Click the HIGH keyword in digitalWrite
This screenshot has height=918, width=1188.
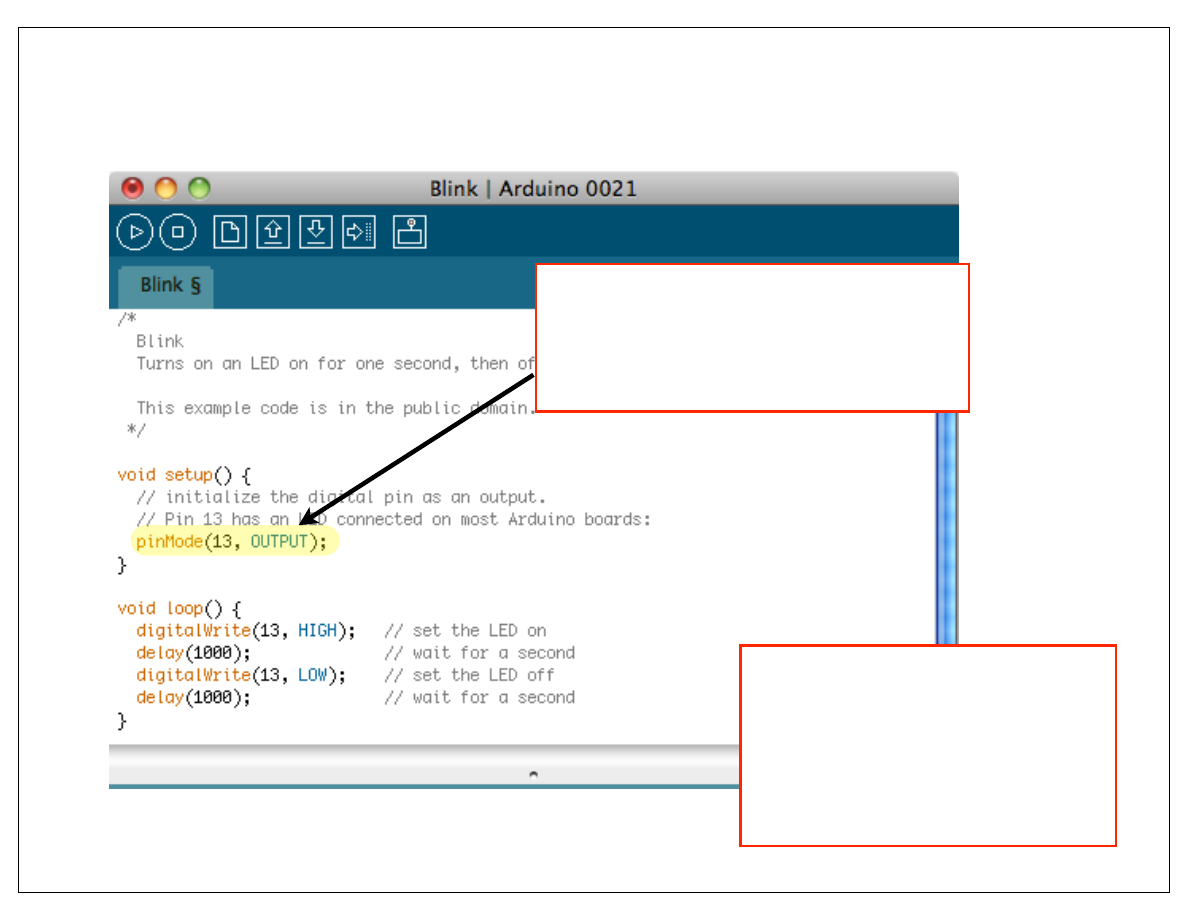317,631
